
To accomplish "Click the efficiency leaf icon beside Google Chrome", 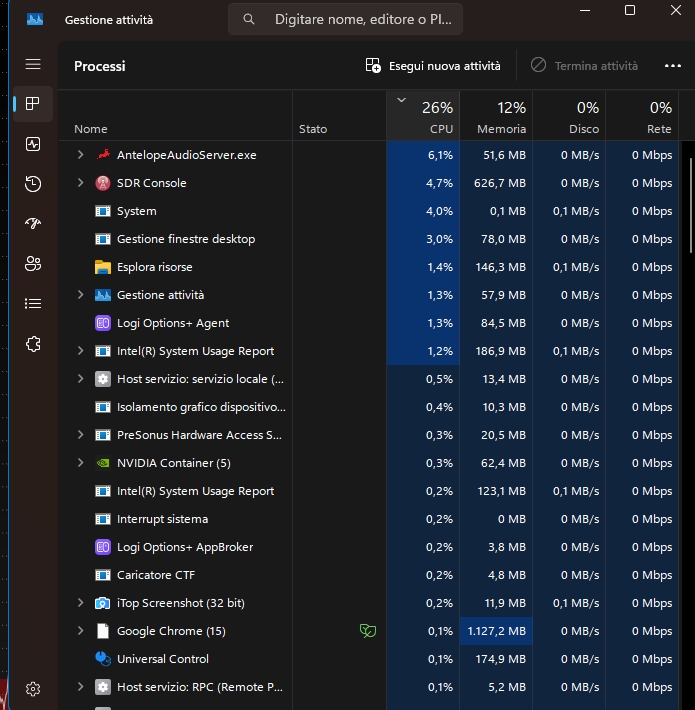I will coord(368,631).
